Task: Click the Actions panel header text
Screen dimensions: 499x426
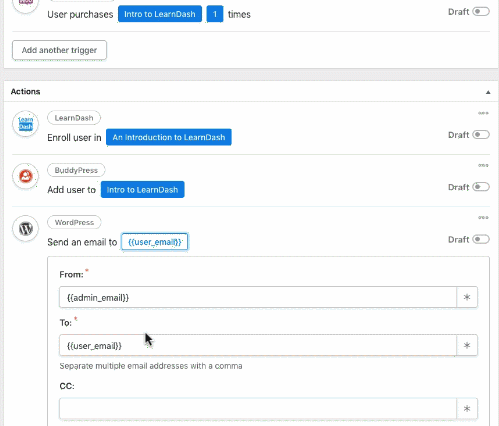Action: tap(25, 92)
